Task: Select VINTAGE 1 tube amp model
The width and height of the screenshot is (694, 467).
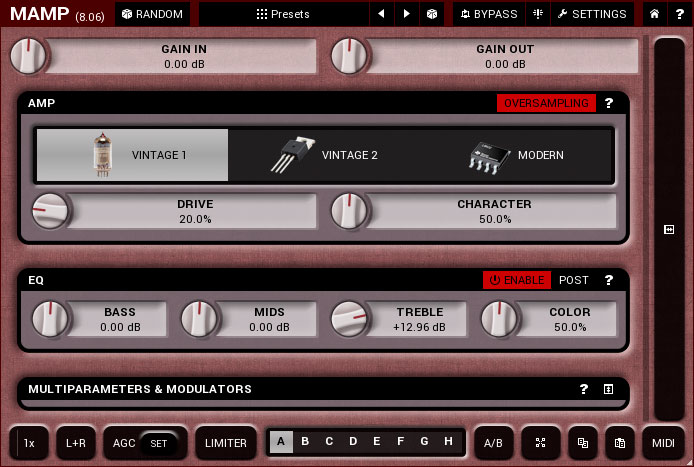Action: coord(132,155)
